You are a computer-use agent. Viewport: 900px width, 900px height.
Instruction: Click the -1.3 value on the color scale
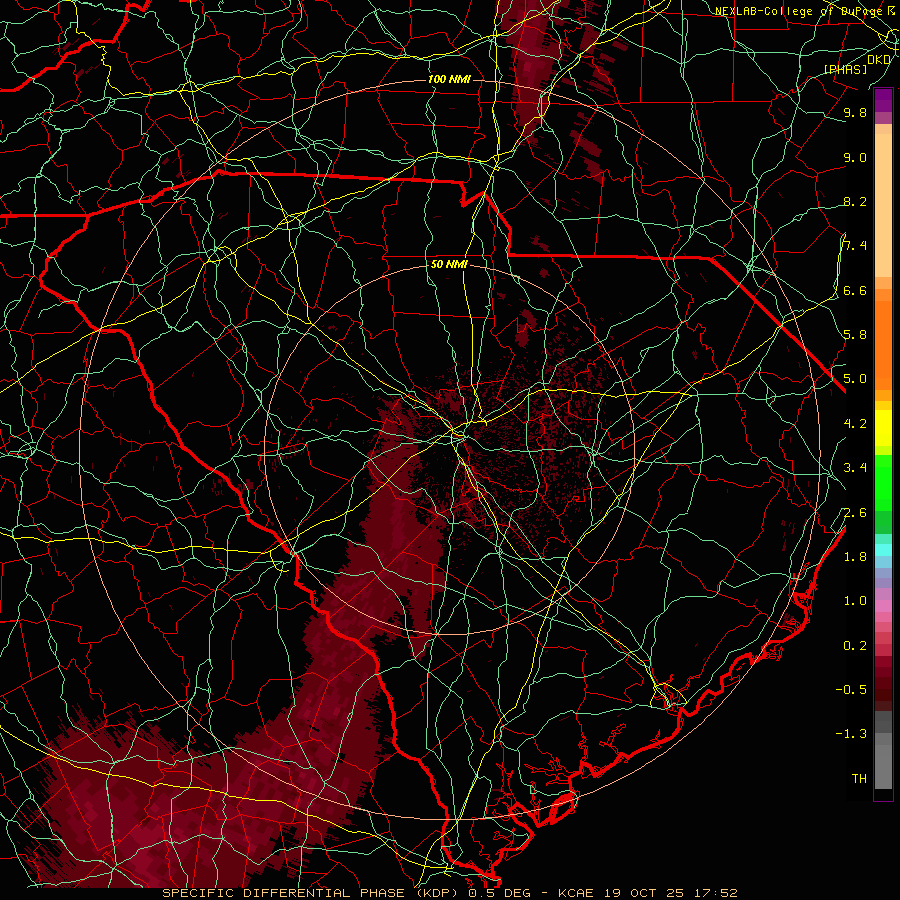pyautogui.click(x=851, y=734)
